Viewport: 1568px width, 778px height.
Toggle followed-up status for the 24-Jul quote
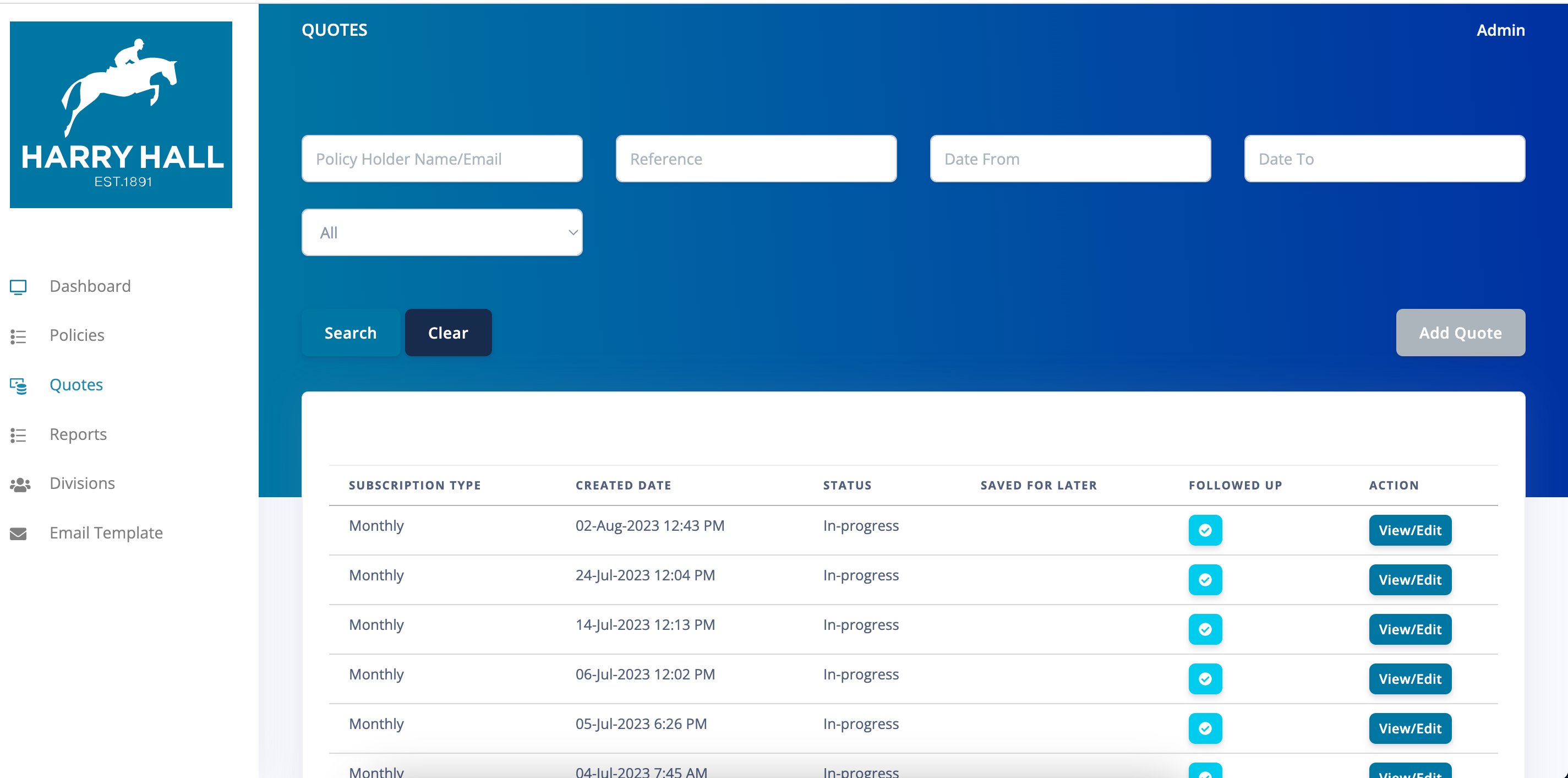(1205, 580)
